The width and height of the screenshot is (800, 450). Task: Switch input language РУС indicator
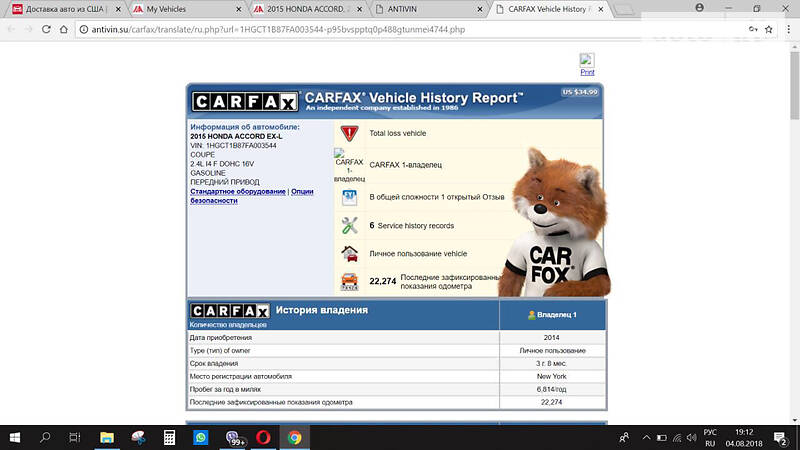(x=710, y=433)
